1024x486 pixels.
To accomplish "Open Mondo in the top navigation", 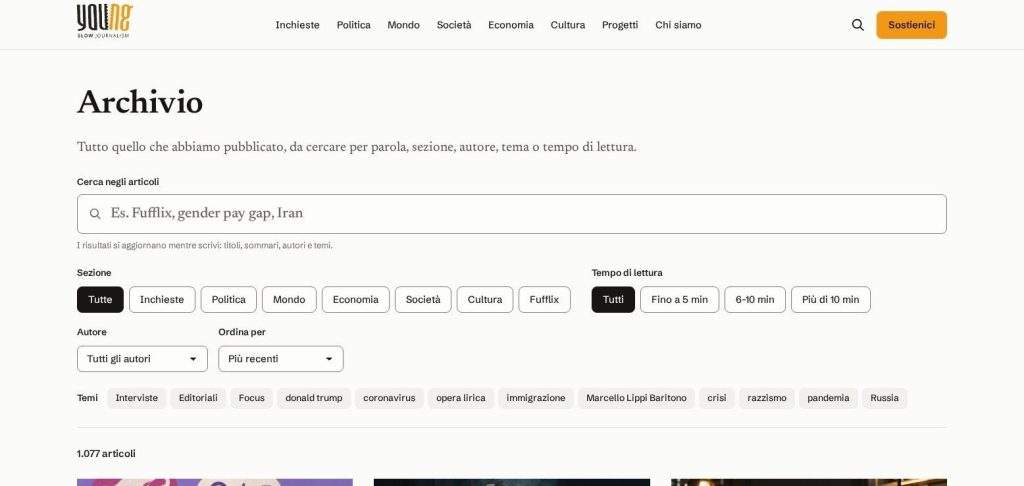I will pos(404,25).
